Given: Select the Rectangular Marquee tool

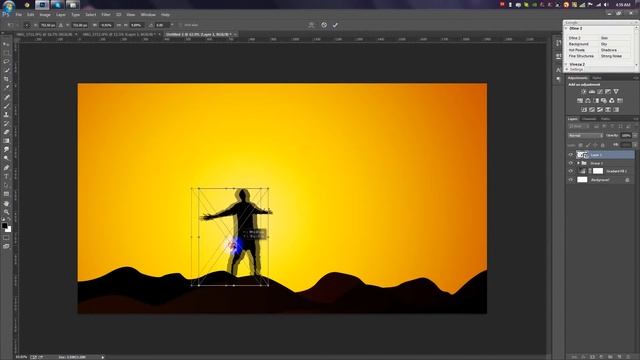Looking at the screenshot, I should pyautogui.click(x=6, y=53).
